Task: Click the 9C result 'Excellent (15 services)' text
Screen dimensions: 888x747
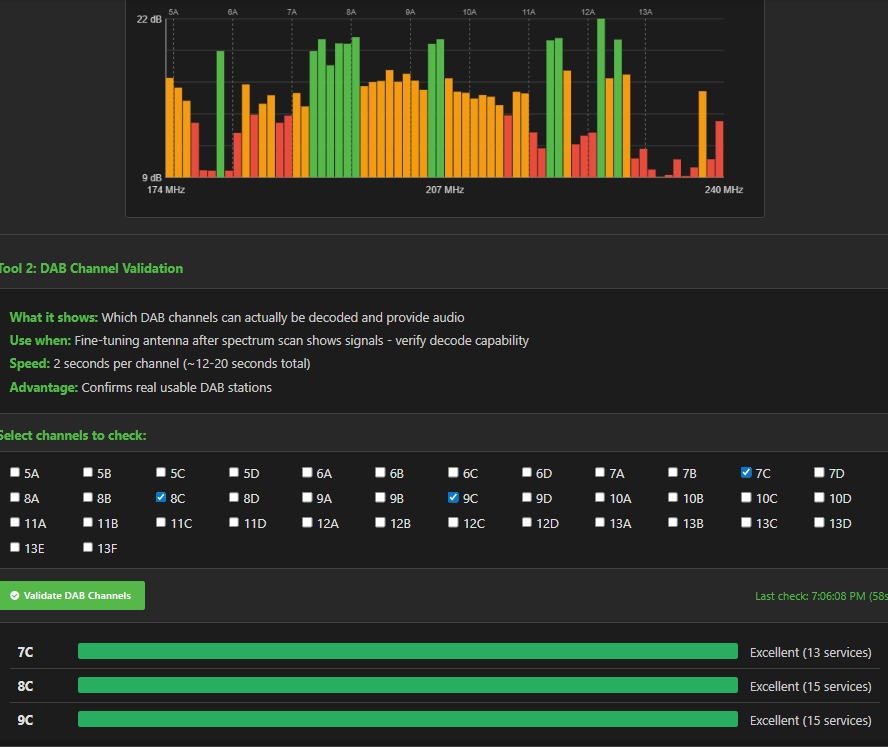Action: [x=810, y=720]
